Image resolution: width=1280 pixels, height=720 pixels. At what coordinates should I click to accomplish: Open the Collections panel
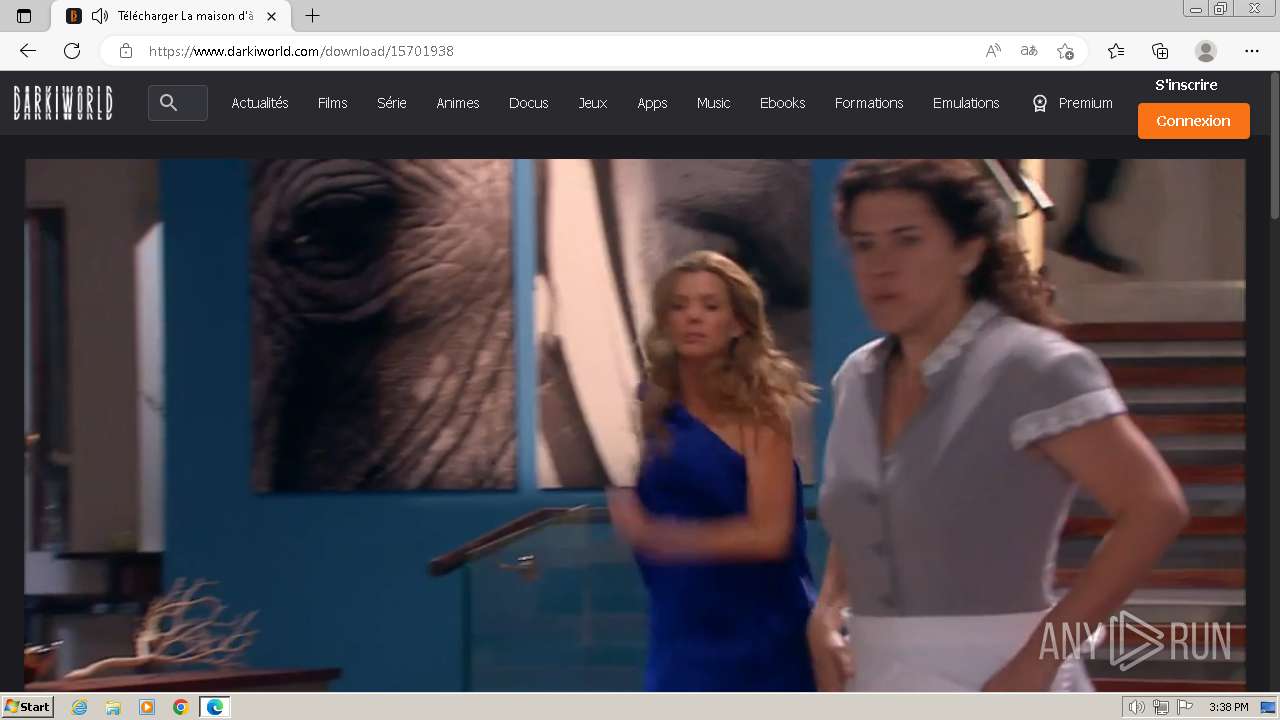(x=1160, y=51)
